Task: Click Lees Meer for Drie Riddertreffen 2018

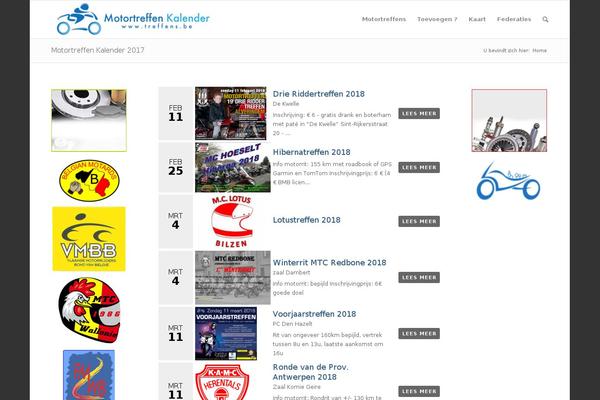Action: (x=419, y=113)
